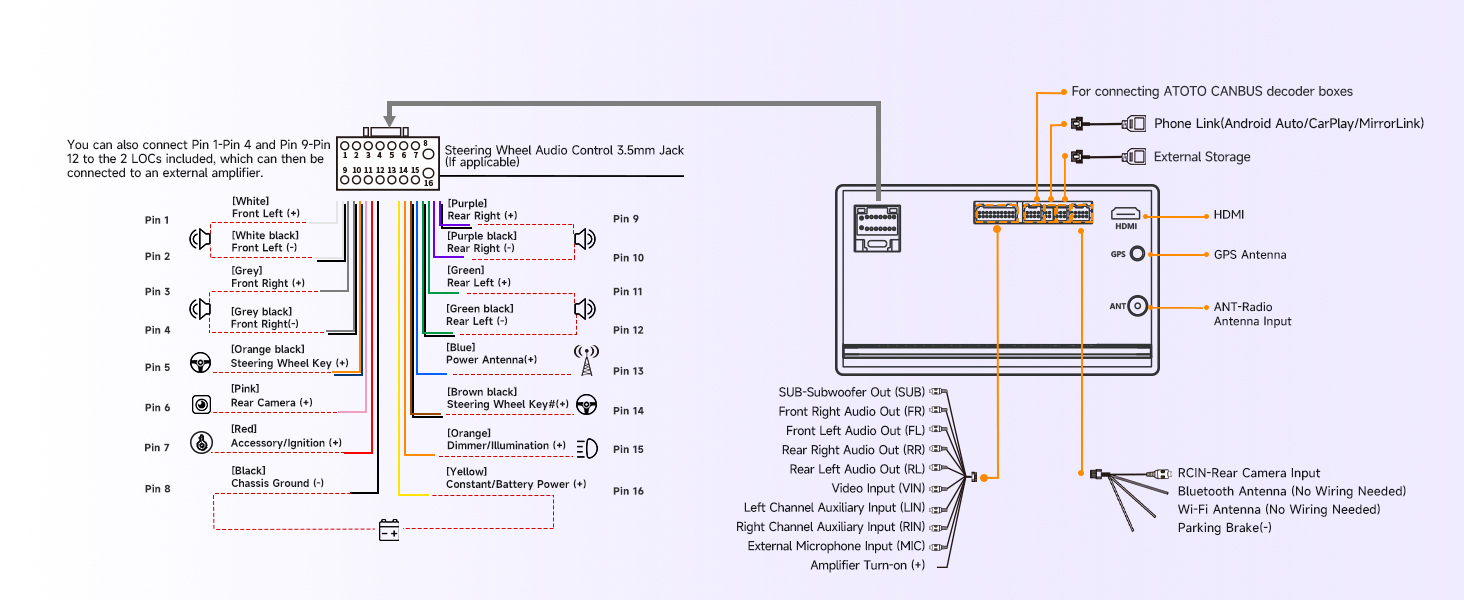1464x600 pixels.
Task: Click the battery icon below the wiring
Action: (389, 530)
